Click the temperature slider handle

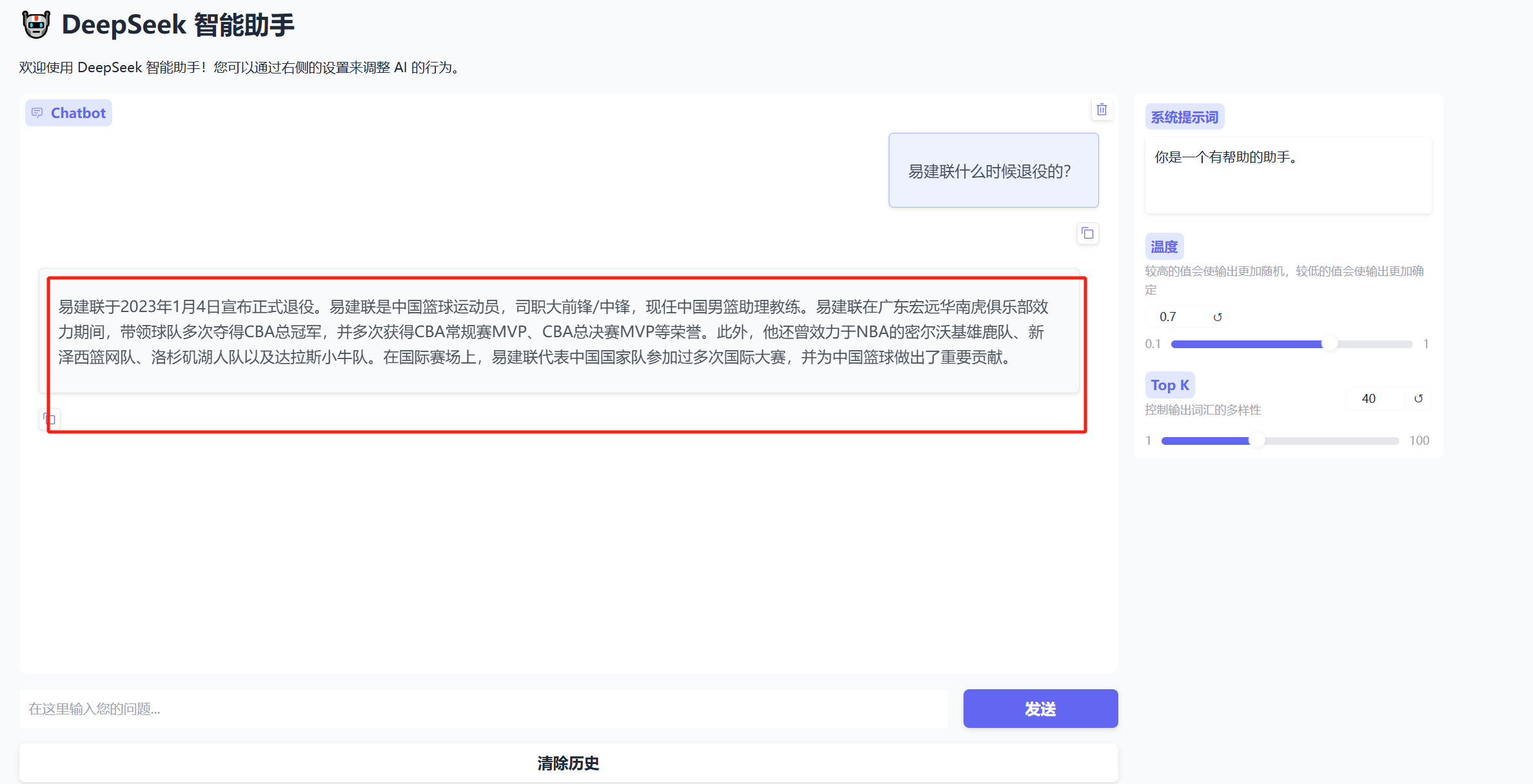tap(1329, 344)
